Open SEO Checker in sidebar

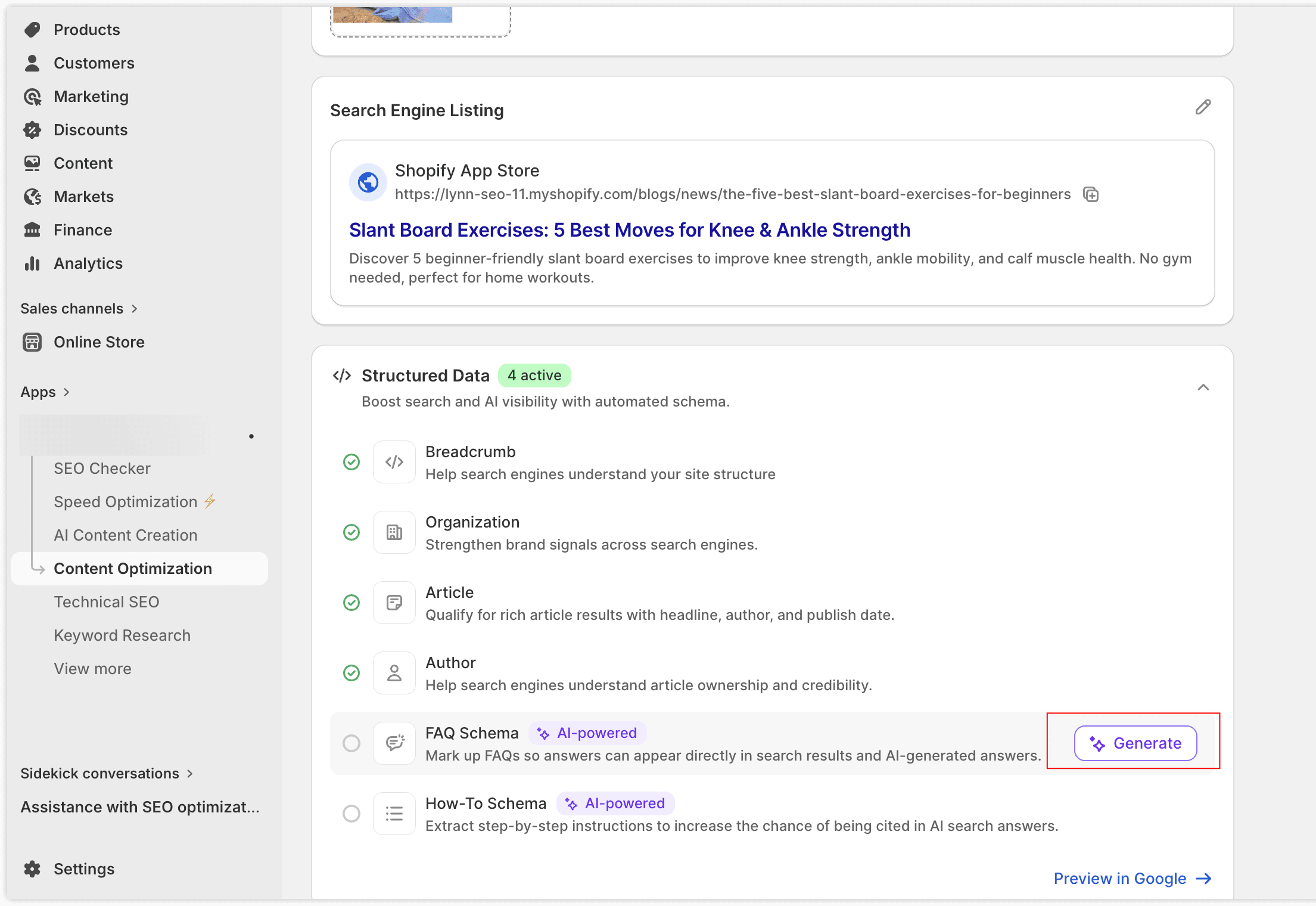[102, 468]
